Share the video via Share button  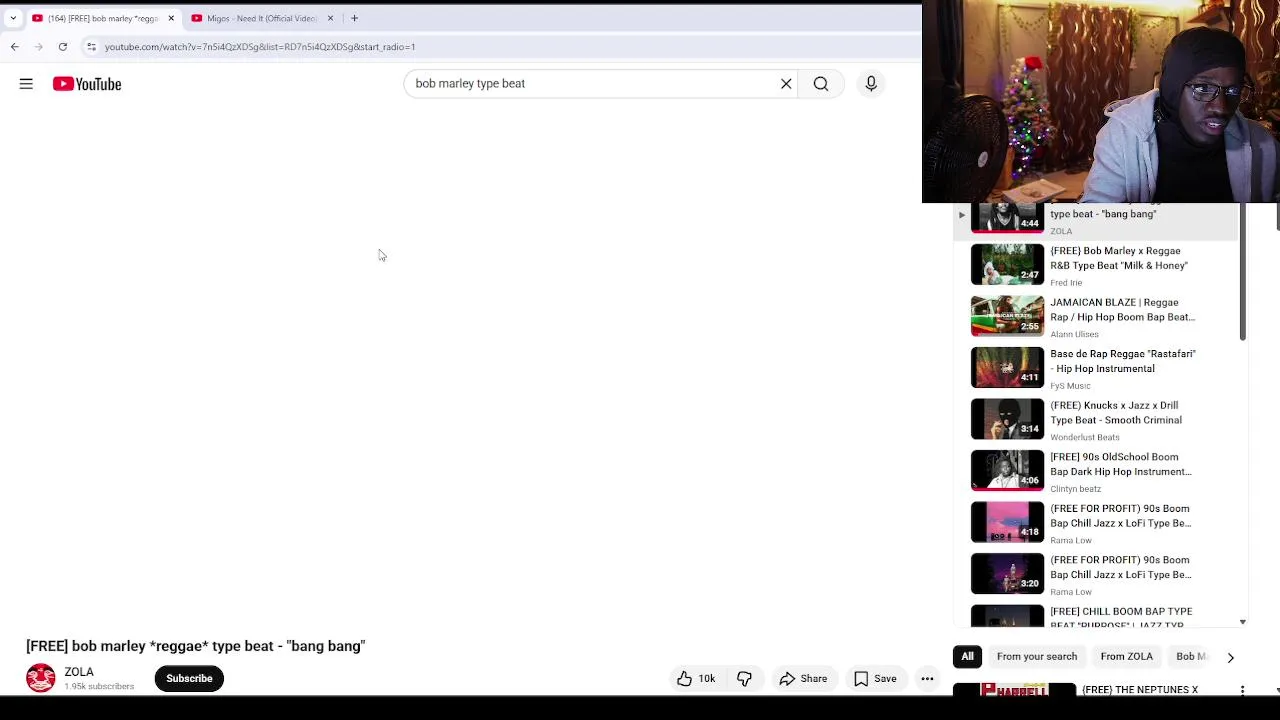[x=803, y=679]
